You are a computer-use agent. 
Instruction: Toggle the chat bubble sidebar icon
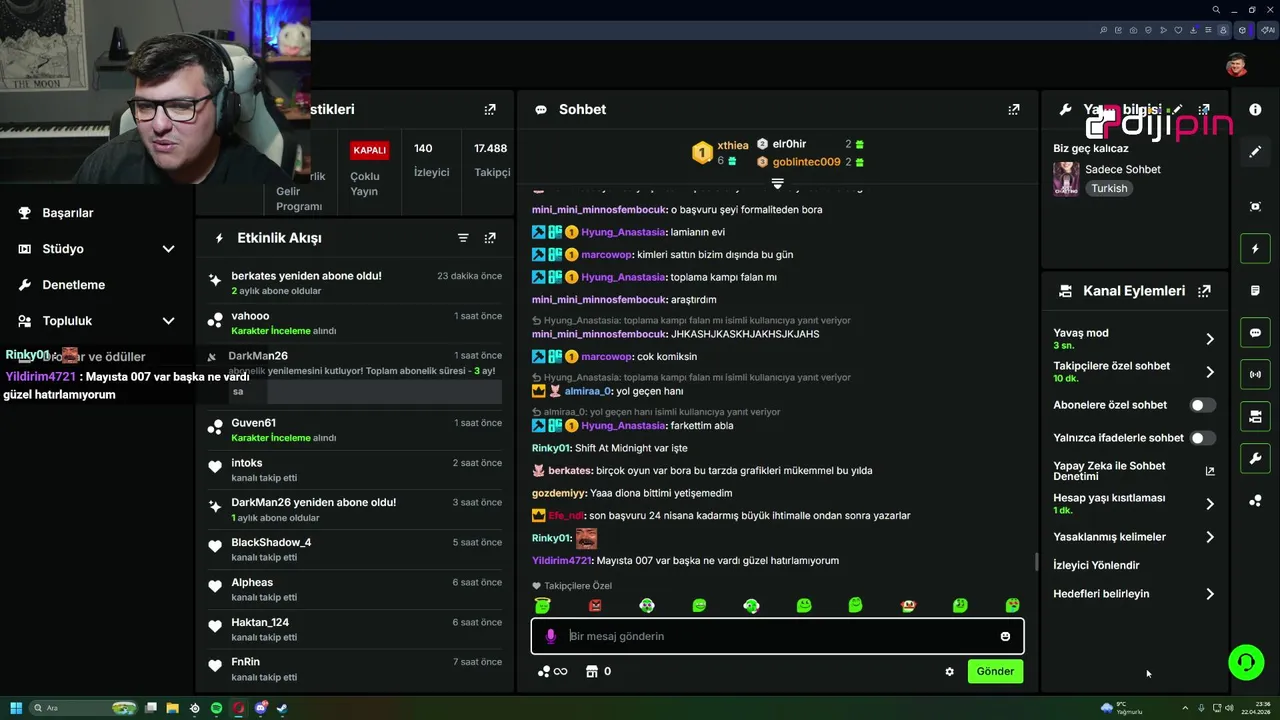[x=1255, y=333]
